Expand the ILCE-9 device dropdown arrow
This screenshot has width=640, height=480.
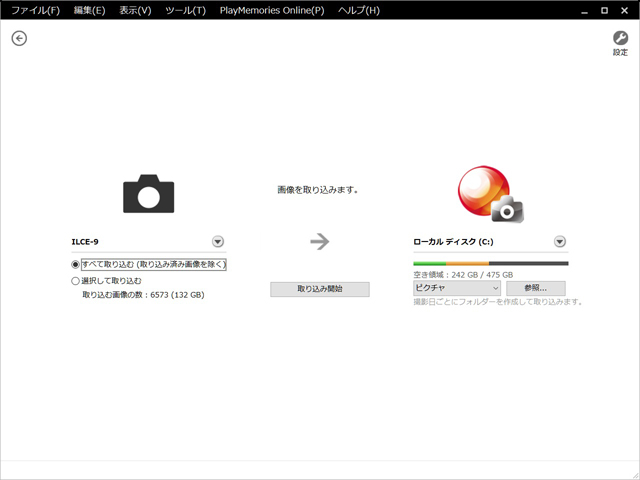[218, 242]
